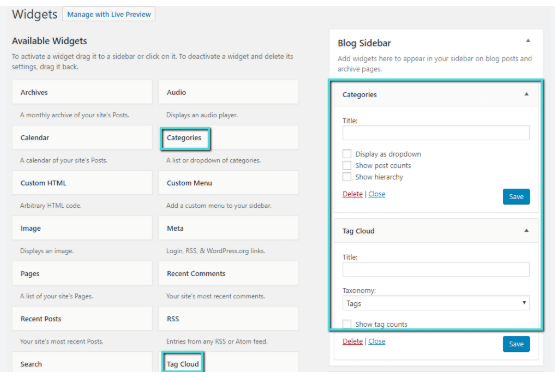Delete the Categories widget

coord(353,194)
